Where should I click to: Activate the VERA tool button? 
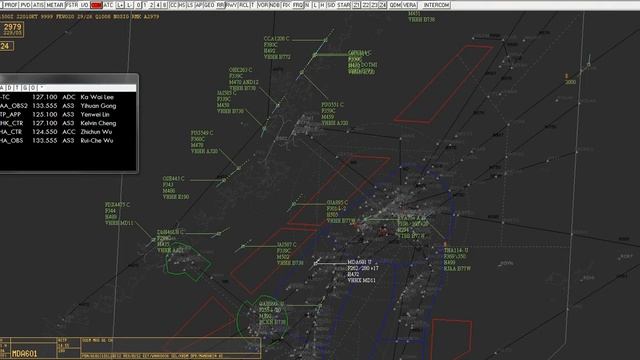pos(409,5)
